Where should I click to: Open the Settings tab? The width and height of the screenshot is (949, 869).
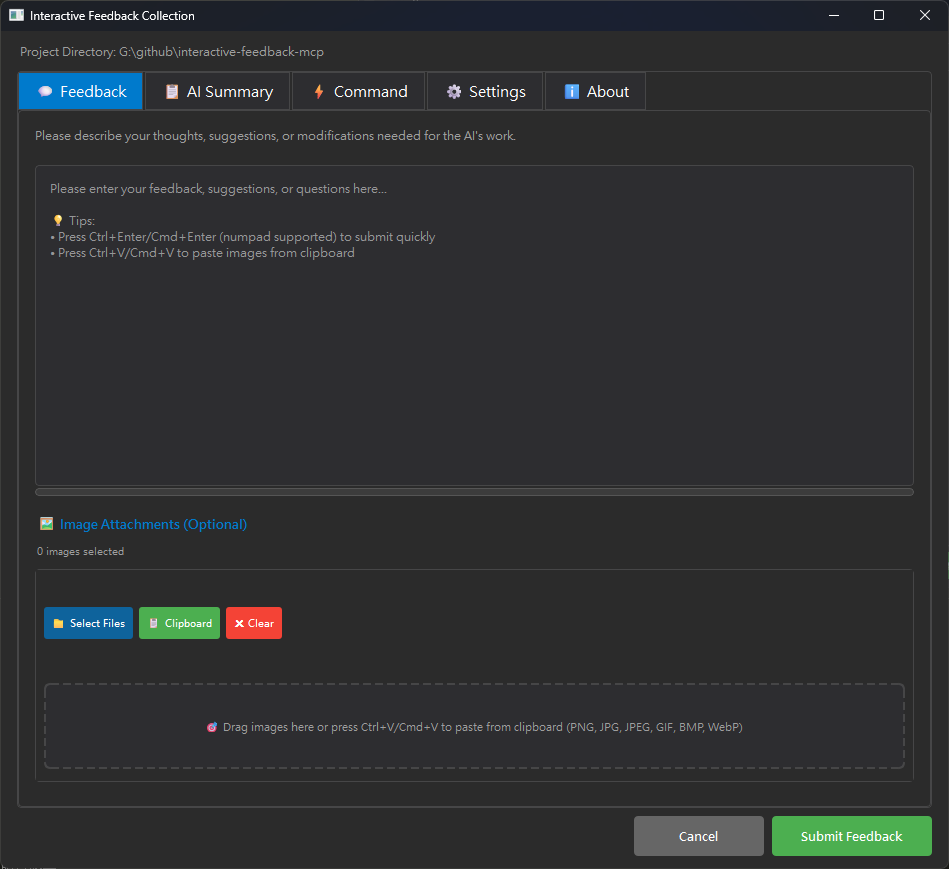tap(485, 91)
